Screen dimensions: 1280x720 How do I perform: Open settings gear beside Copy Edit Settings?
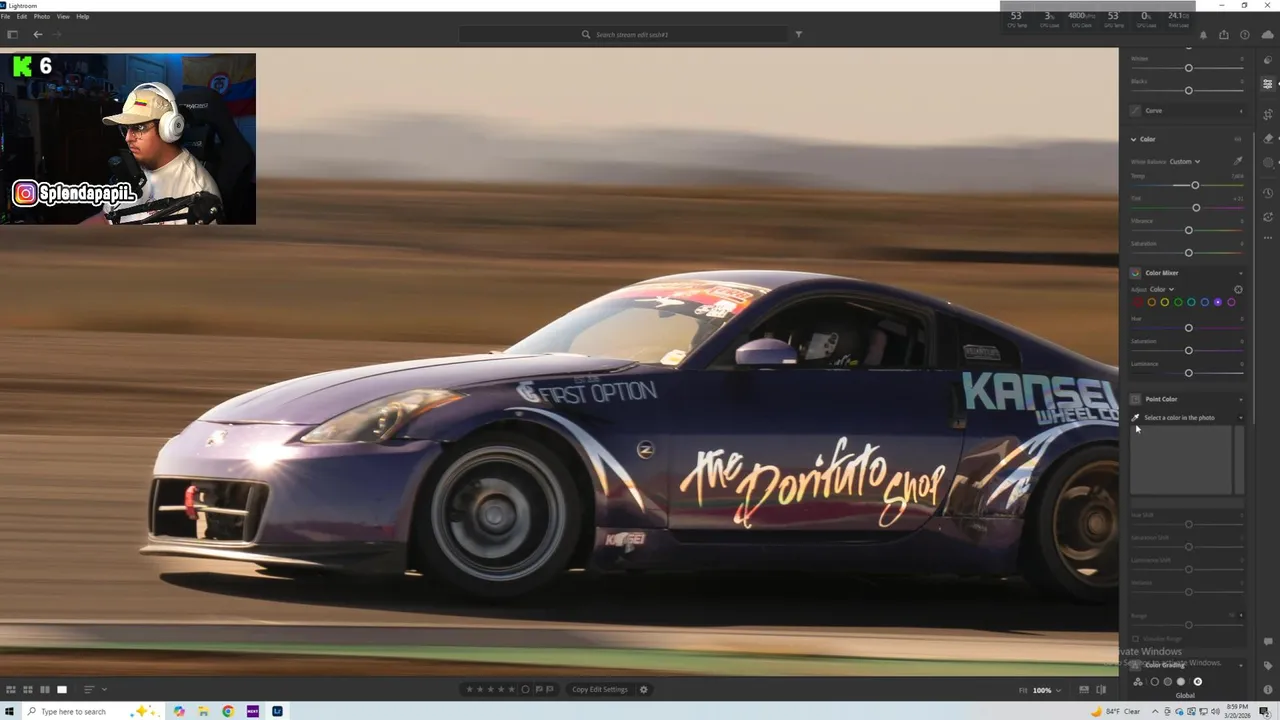tap(644, 689)
